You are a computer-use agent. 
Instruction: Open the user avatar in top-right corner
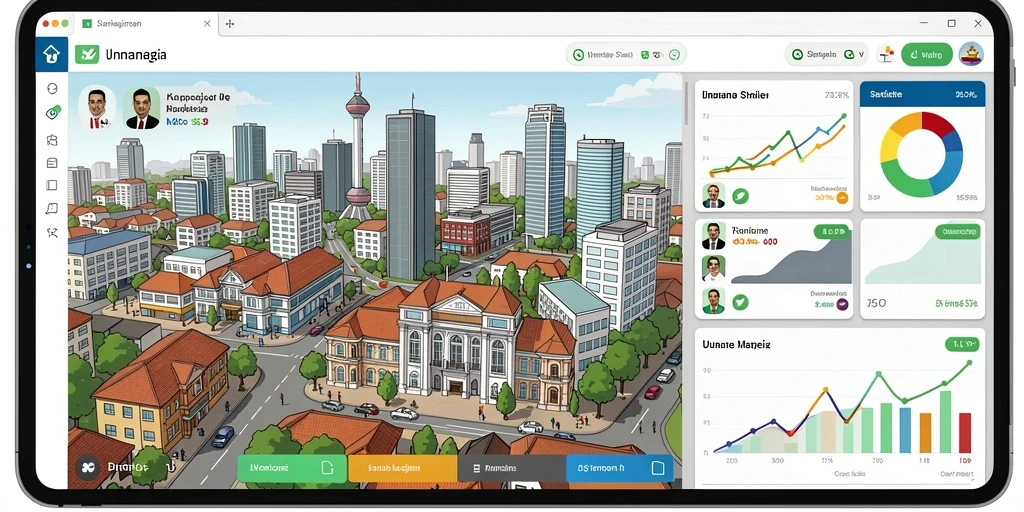971,54
